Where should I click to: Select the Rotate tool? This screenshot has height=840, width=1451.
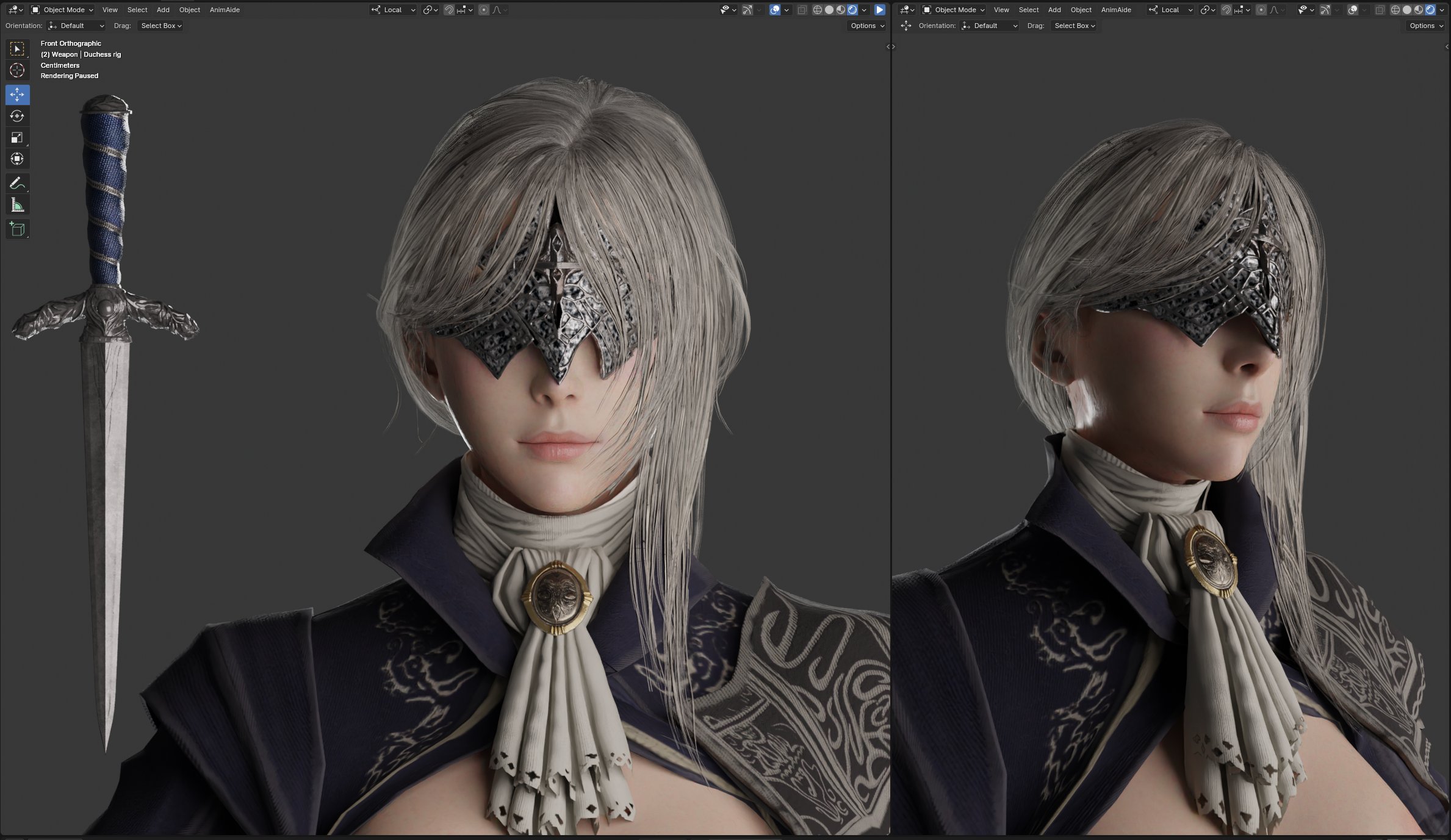click(17, 116)
